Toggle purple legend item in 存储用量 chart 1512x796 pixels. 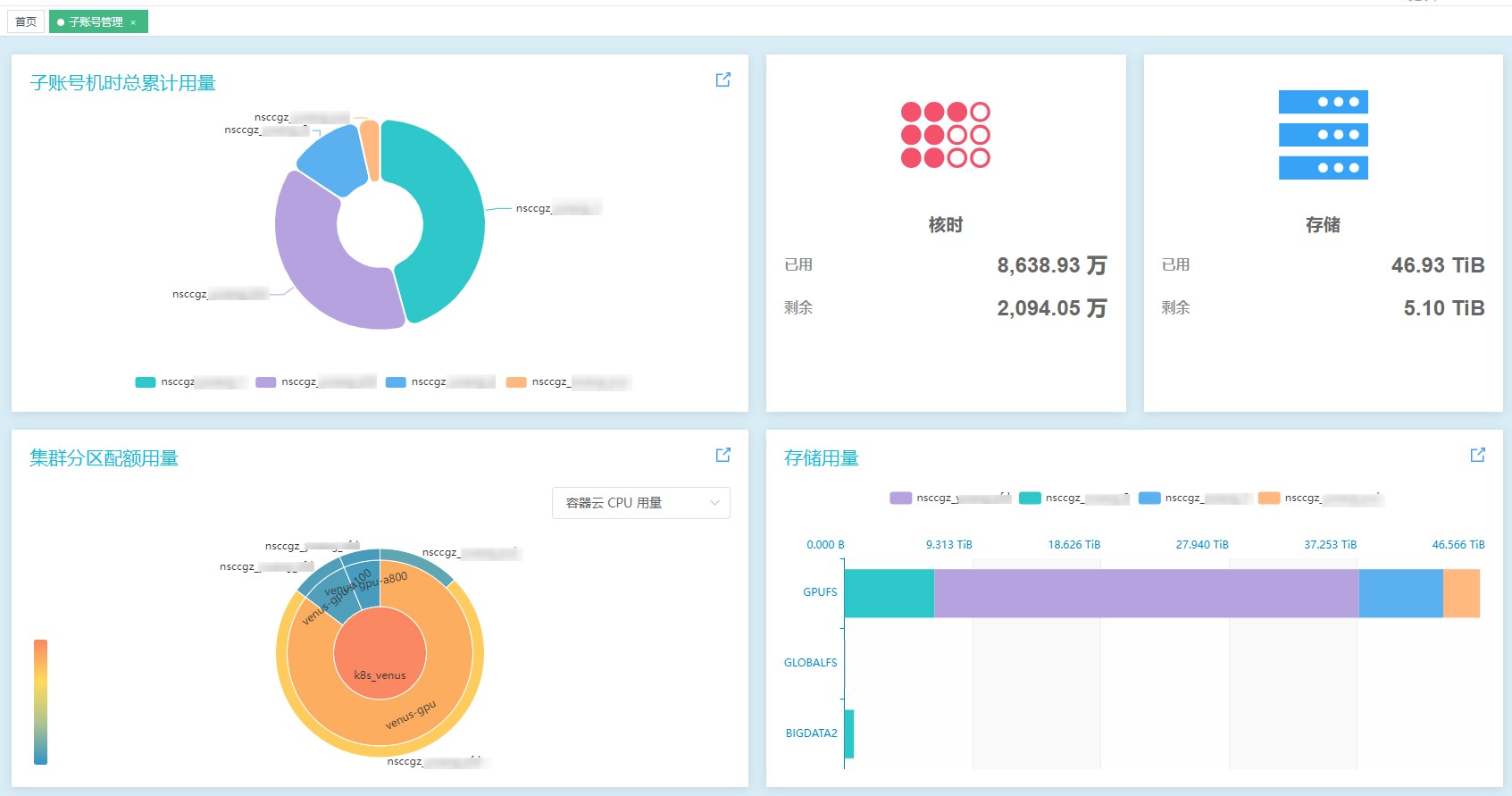pyautogui.click(x=900, y=498)
